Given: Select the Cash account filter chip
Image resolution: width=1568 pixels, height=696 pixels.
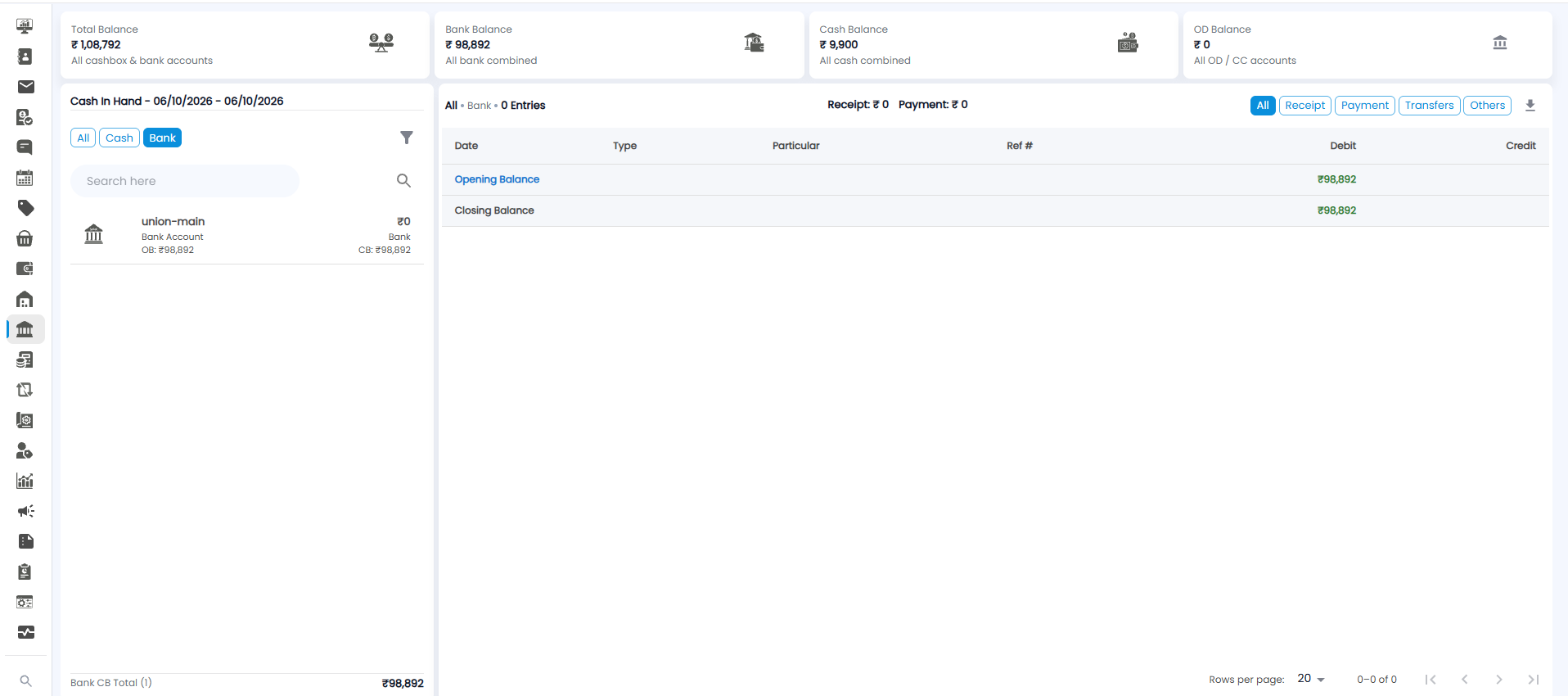Looking at the screenshot, I should (119, 138).
